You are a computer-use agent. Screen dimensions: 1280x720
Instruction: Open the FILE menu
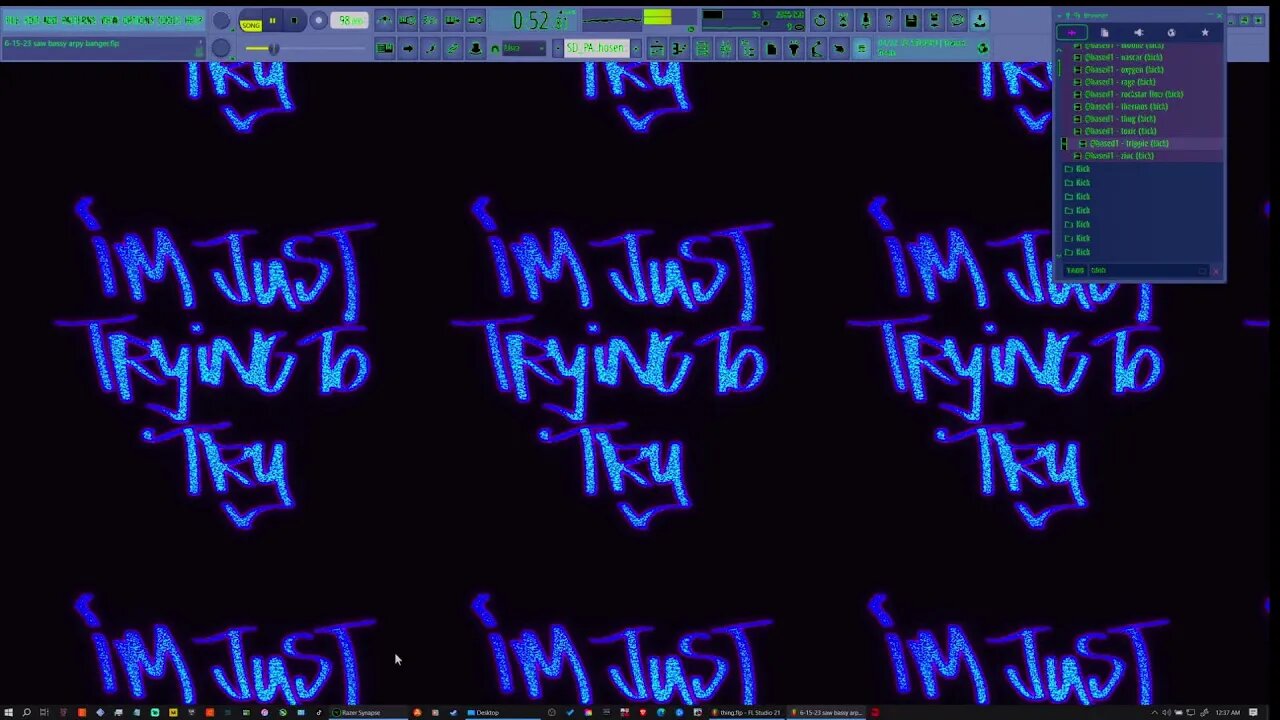coord(13,20)
